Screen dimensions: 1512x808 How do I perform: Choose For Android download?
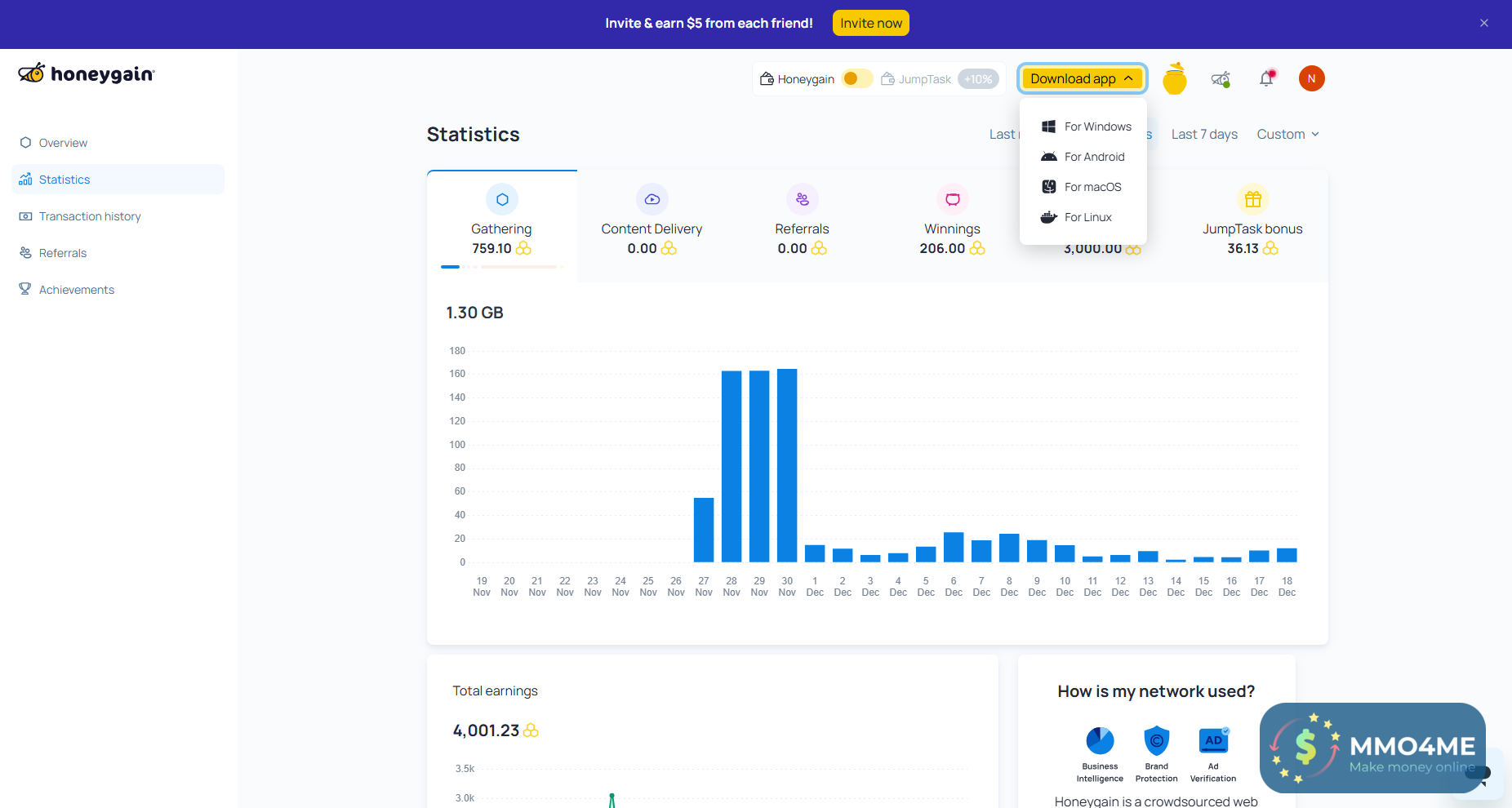point(1083,157)
